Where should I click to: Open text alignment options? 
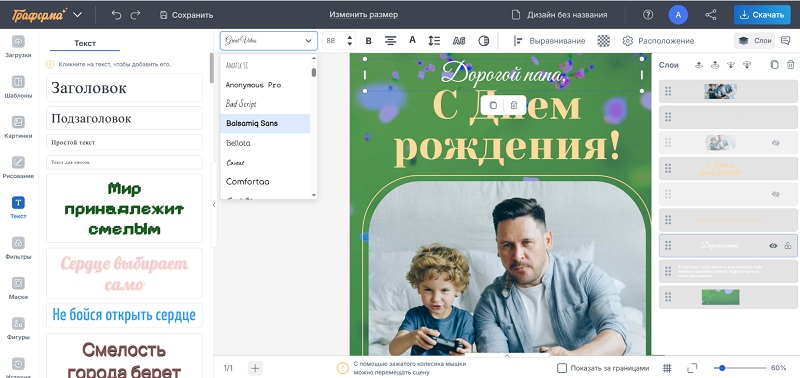(391, 41)
